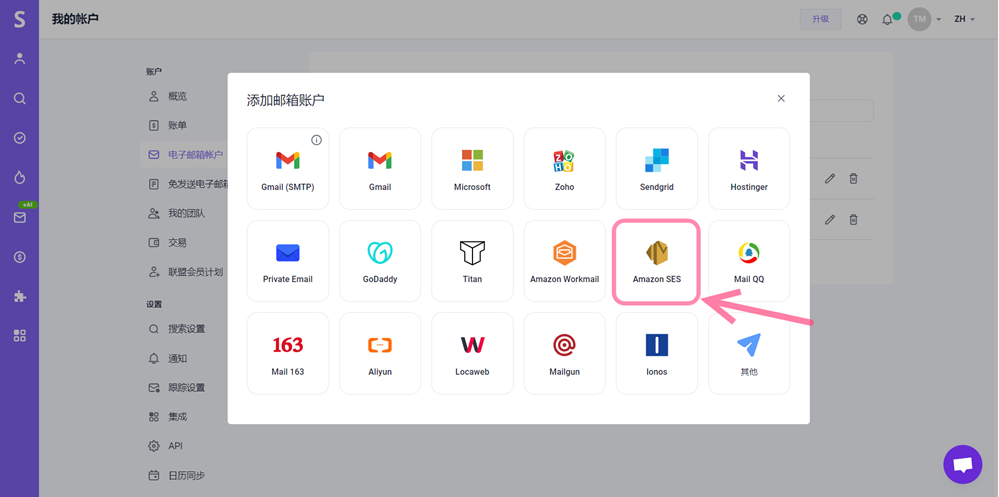Open the person icon in left sidebar
Viewport: 999px width, 497px height.
point(20,59)
